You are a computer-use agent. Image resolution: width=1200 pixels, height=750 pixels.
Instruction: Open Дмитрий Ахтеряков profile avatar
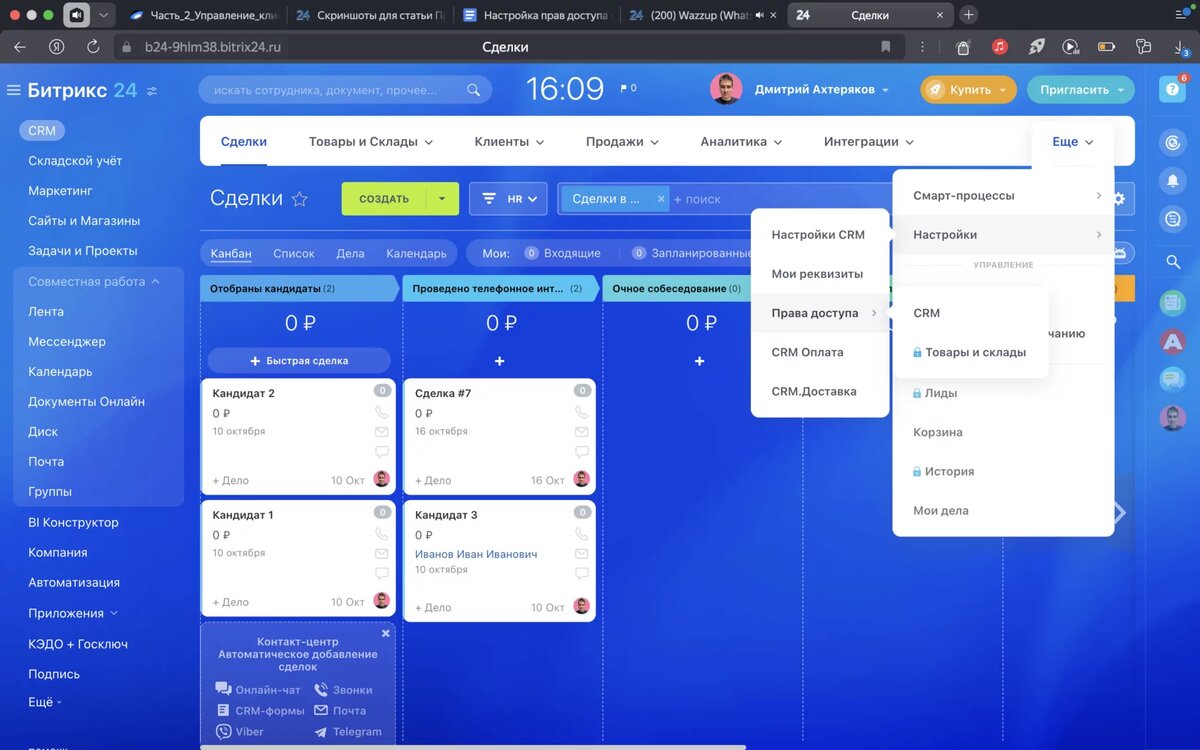tap(726, 89)
